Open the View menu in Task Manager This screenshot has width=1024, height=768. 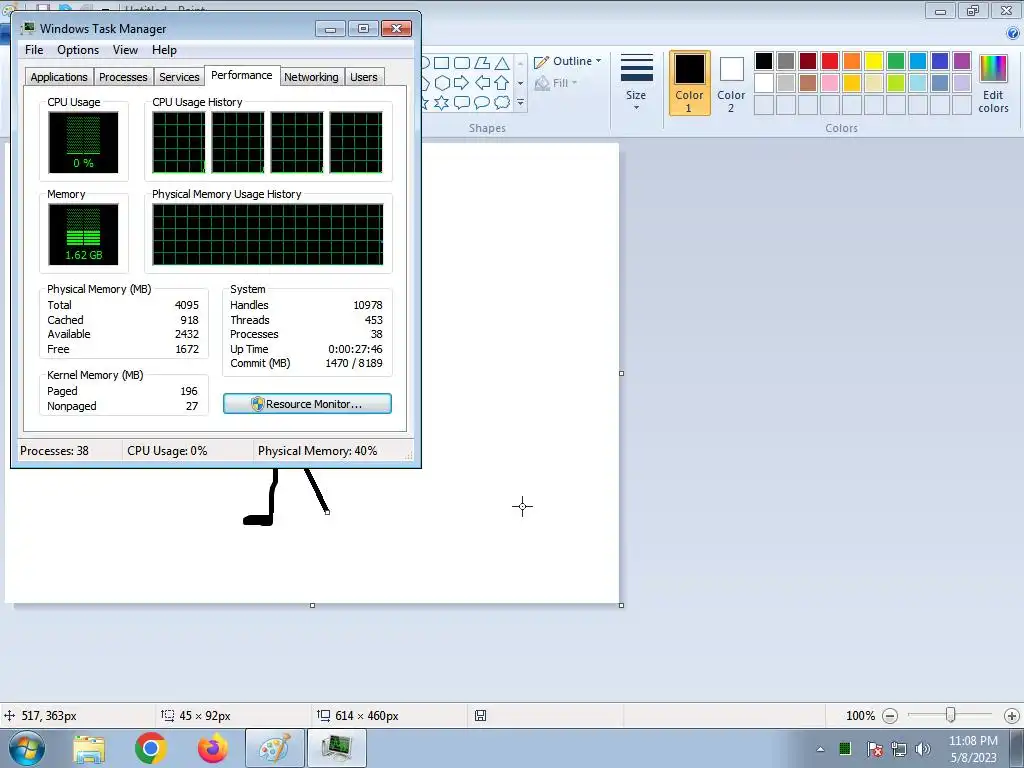pyautogui.click(x=125, y=50)
